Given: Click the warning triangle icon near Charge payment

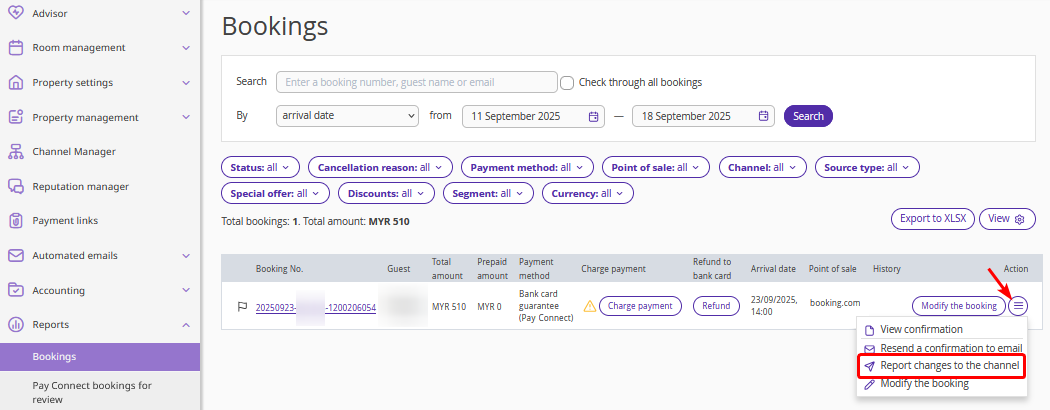Looking at the screenshot, I should click(x=590, y=306).
